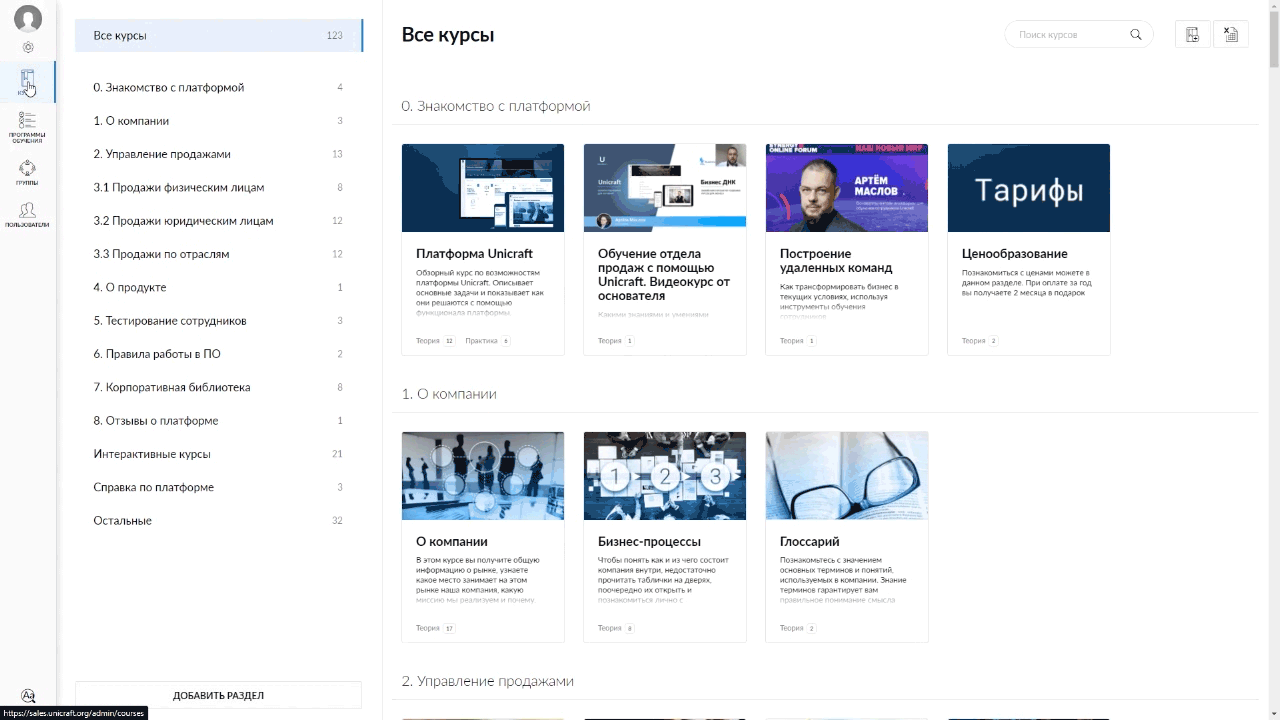The width and height of the screenshot is (1280, 720).
Task: Click into the Поиск курсов field
Action: 1068,35
